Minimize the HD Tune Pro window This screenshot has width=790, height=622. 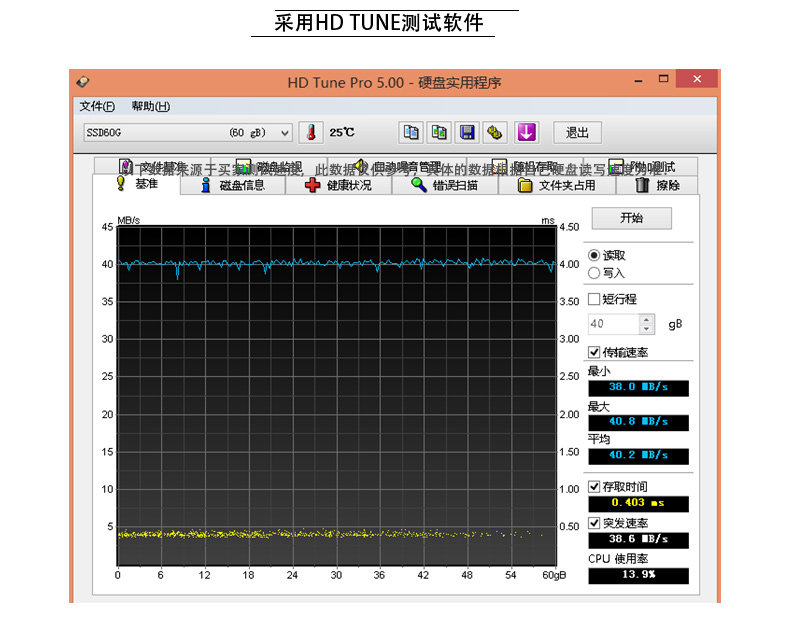[x=639, y=80]
